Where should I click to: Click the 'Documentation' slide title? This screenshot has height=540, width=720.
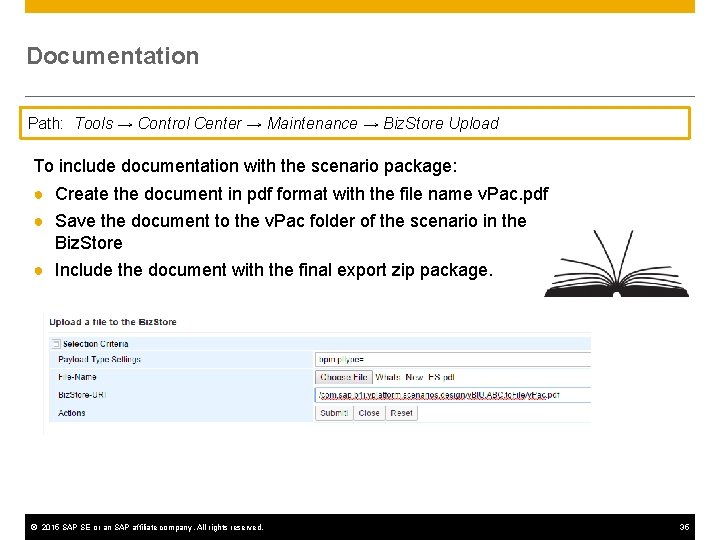[x=113, y=56]
